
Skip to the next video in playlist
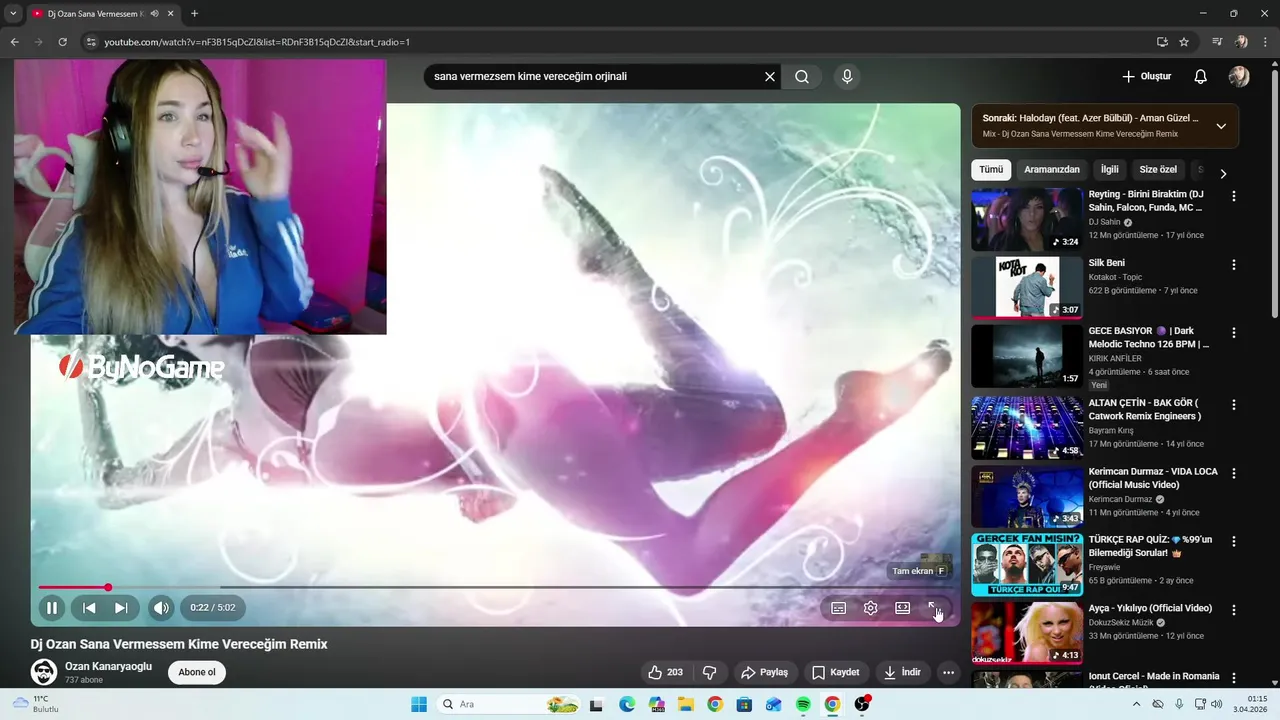121,607
